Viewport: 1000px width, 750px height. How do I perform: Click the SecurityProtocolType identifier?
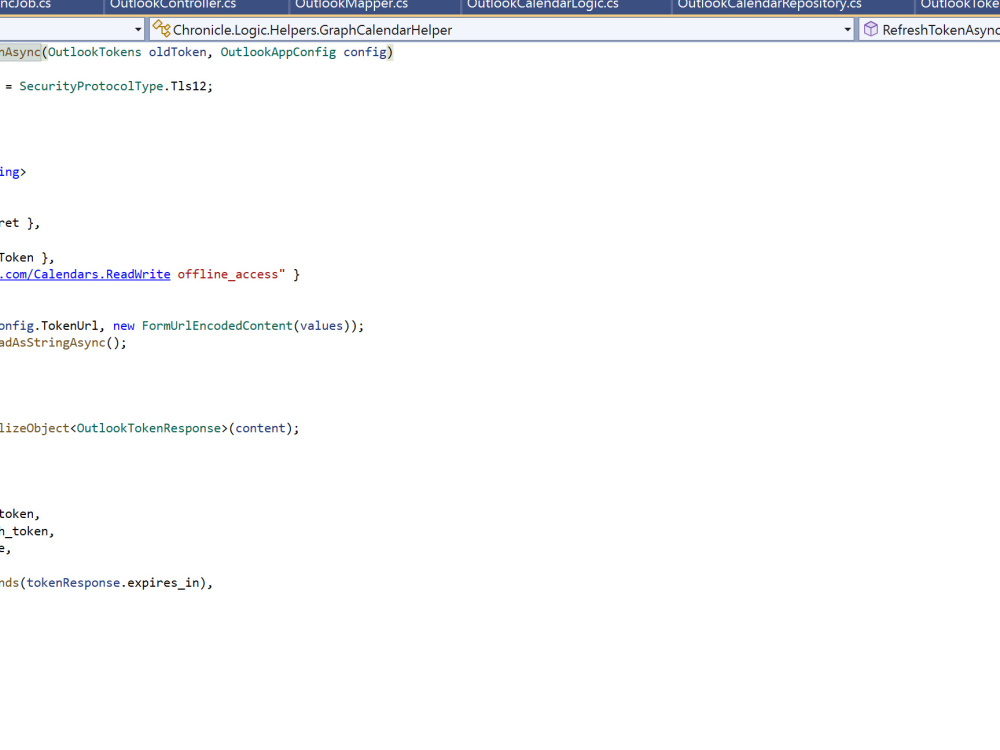point(91,86)
